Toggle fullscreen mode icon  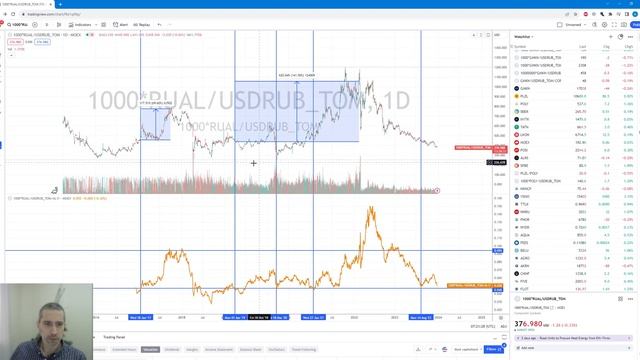click(x=614, y=25)
